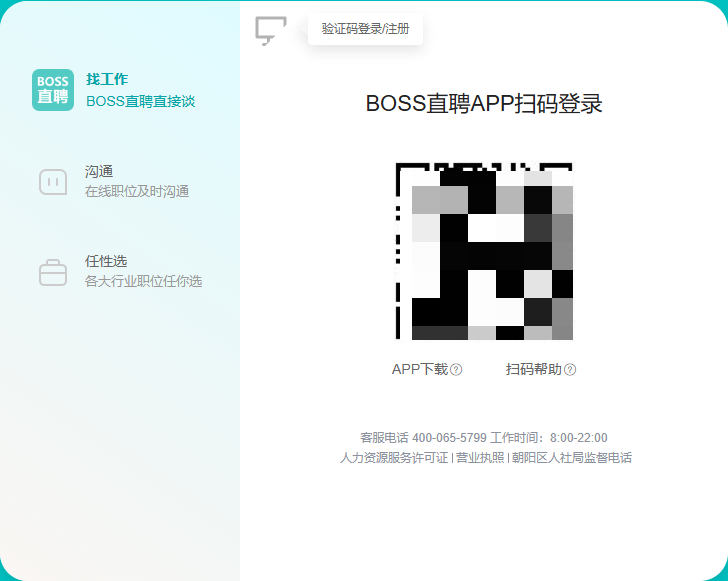
Task: Click the QR code login image
Action: point(484,251)
